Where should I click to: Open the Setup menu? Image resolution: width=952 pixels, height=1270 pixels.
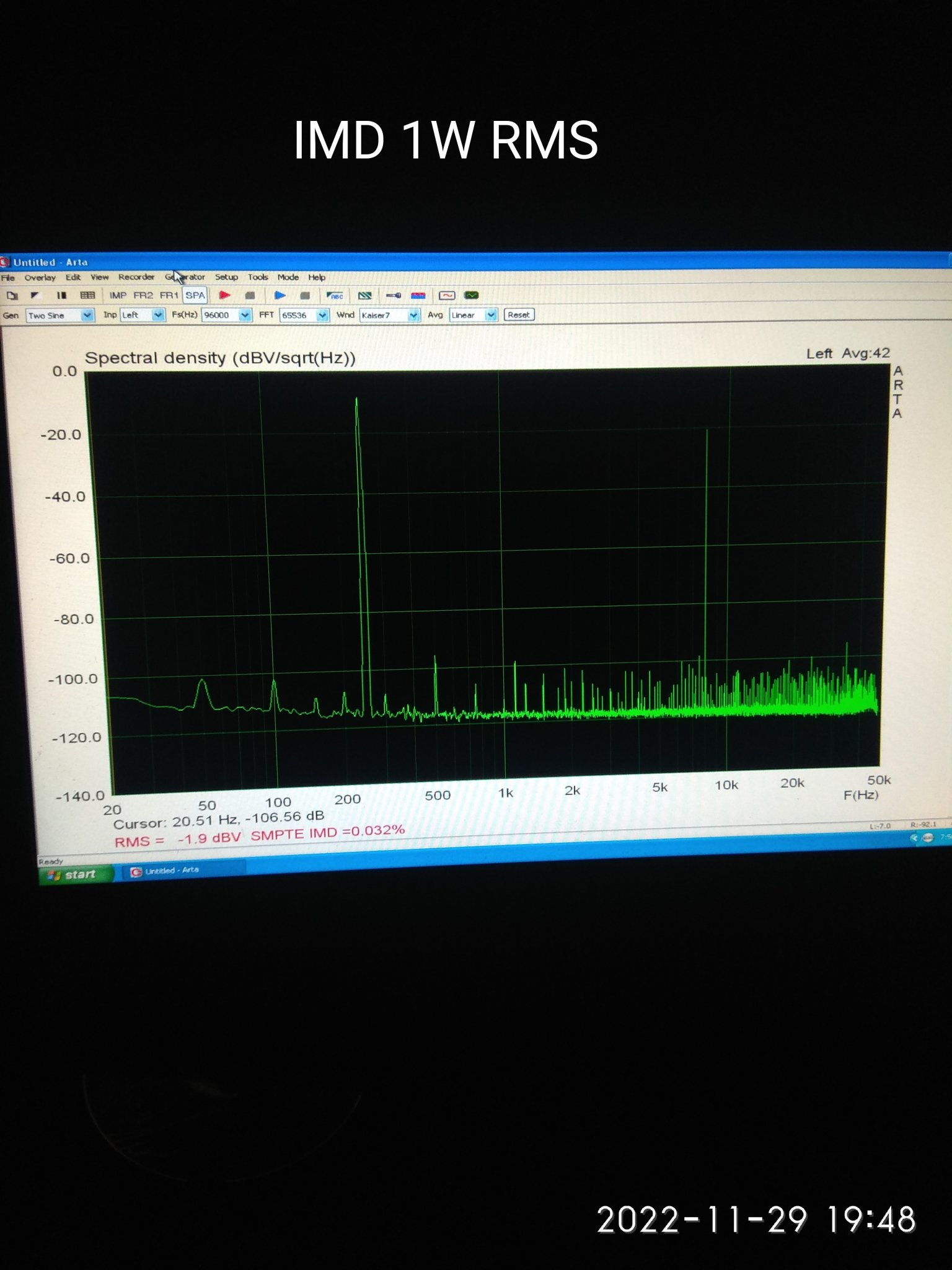(x=226, y=277)
